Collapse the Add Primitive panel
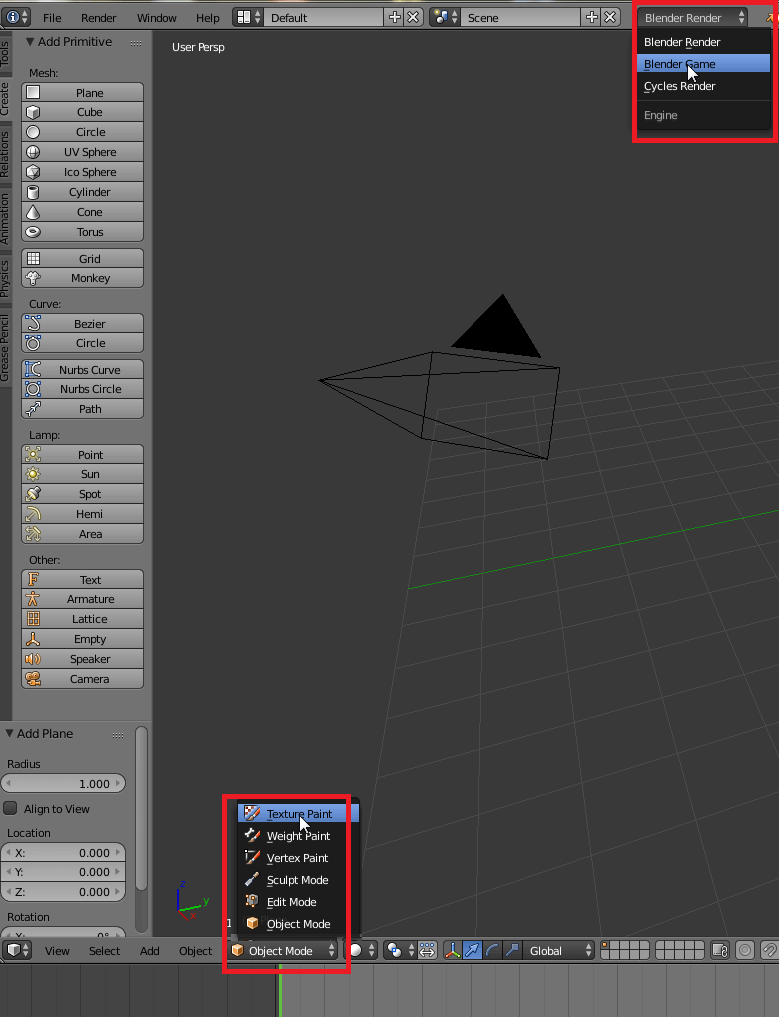The width and height of the screenshot is (779, 1017). coord(30,42)
